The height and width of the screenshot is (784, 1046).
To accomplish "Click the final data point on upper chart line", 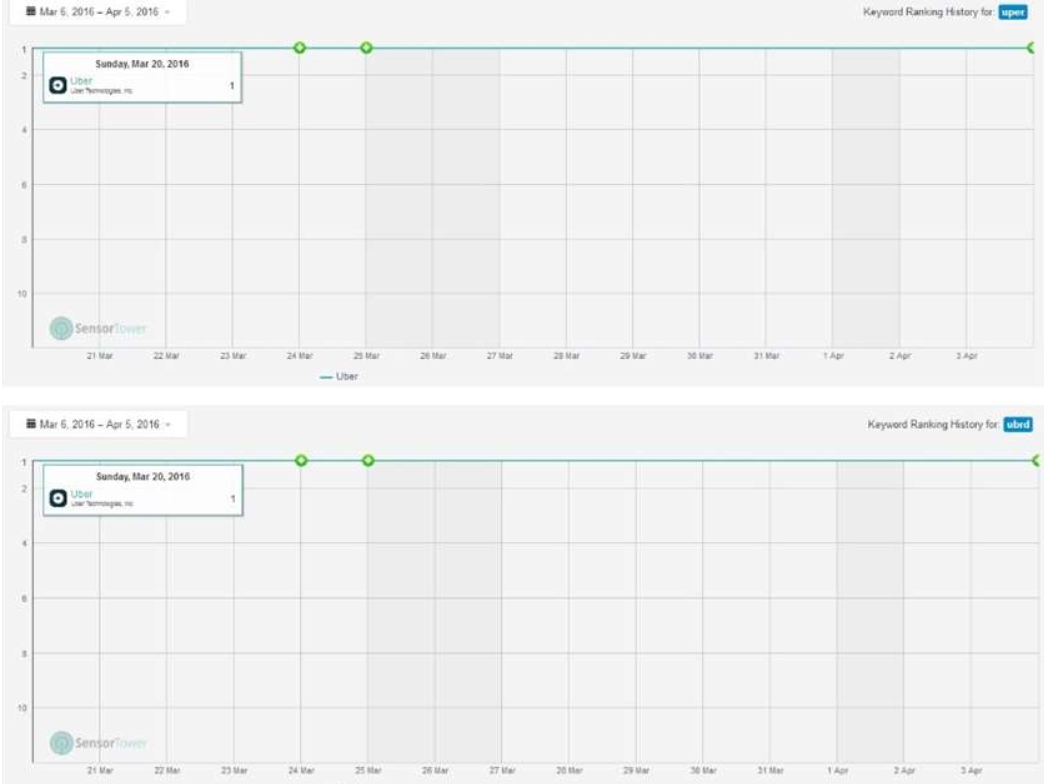I will point(1031,48).
